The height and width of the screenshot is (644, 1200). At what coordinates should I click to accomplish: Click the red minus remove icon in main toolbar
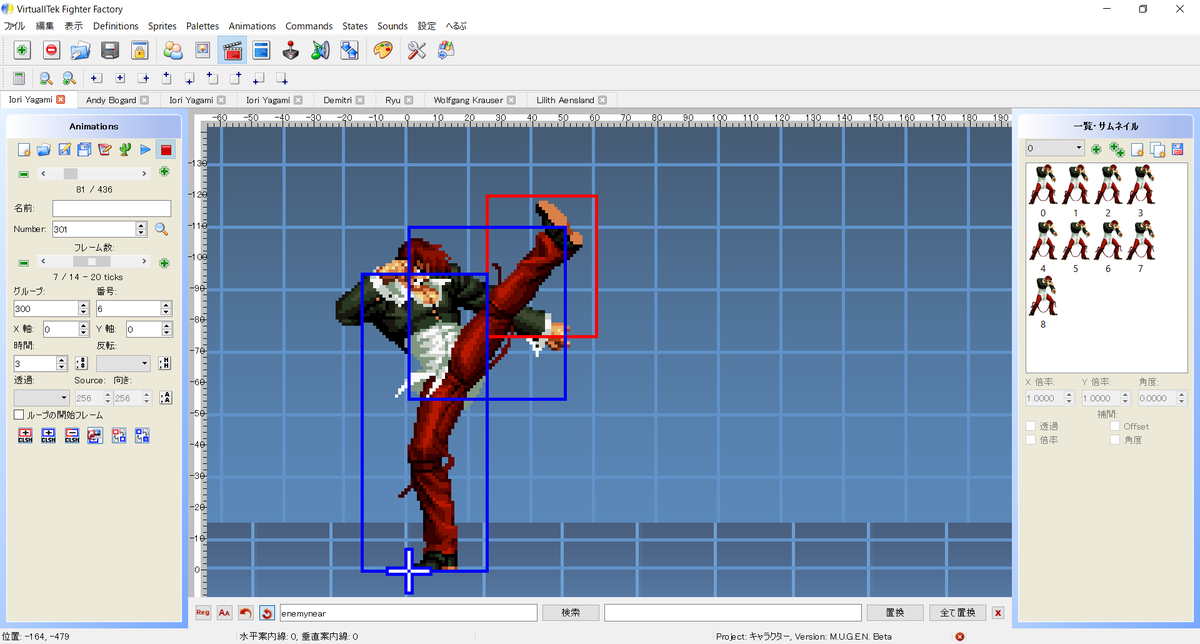[x=51, y=50]
